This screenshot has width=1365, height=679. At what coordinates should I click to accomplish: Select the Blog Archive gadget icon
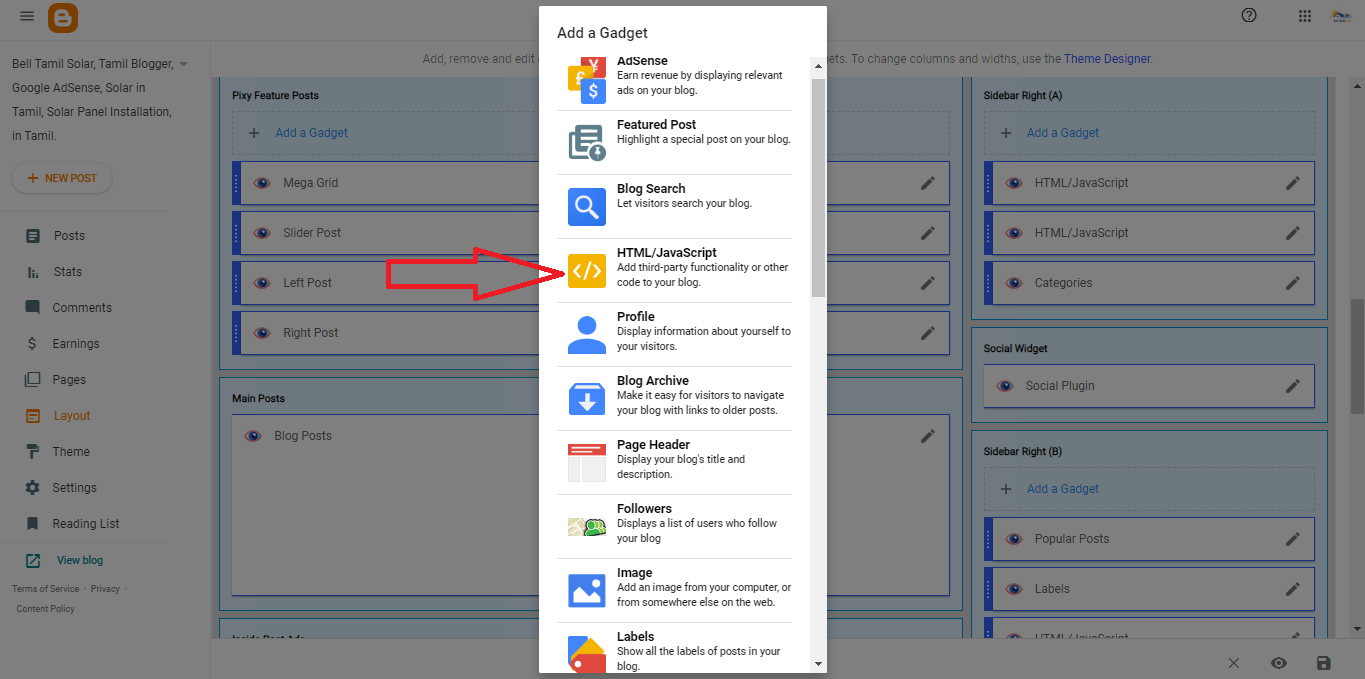point(587,399)
